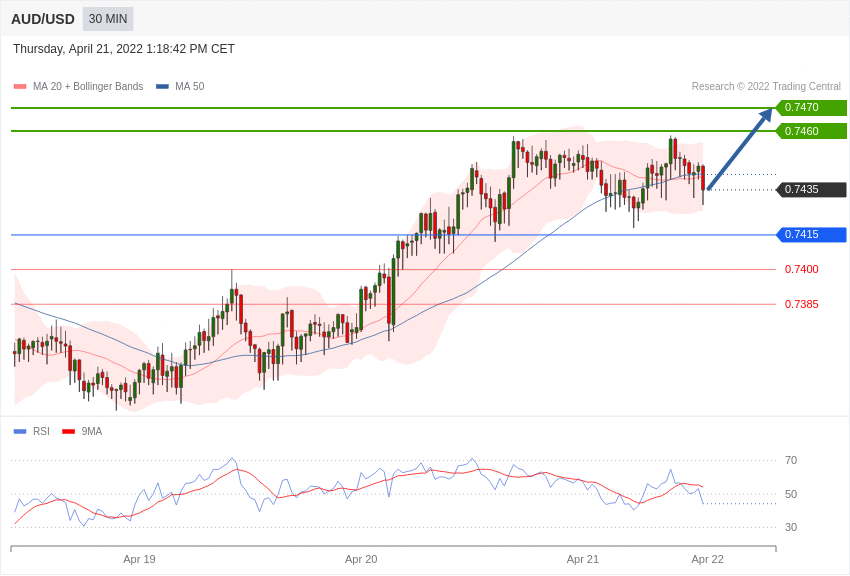
Task: Click the 0.7435 current price tag
Action: pyautogui.click(x=812, y=190)
